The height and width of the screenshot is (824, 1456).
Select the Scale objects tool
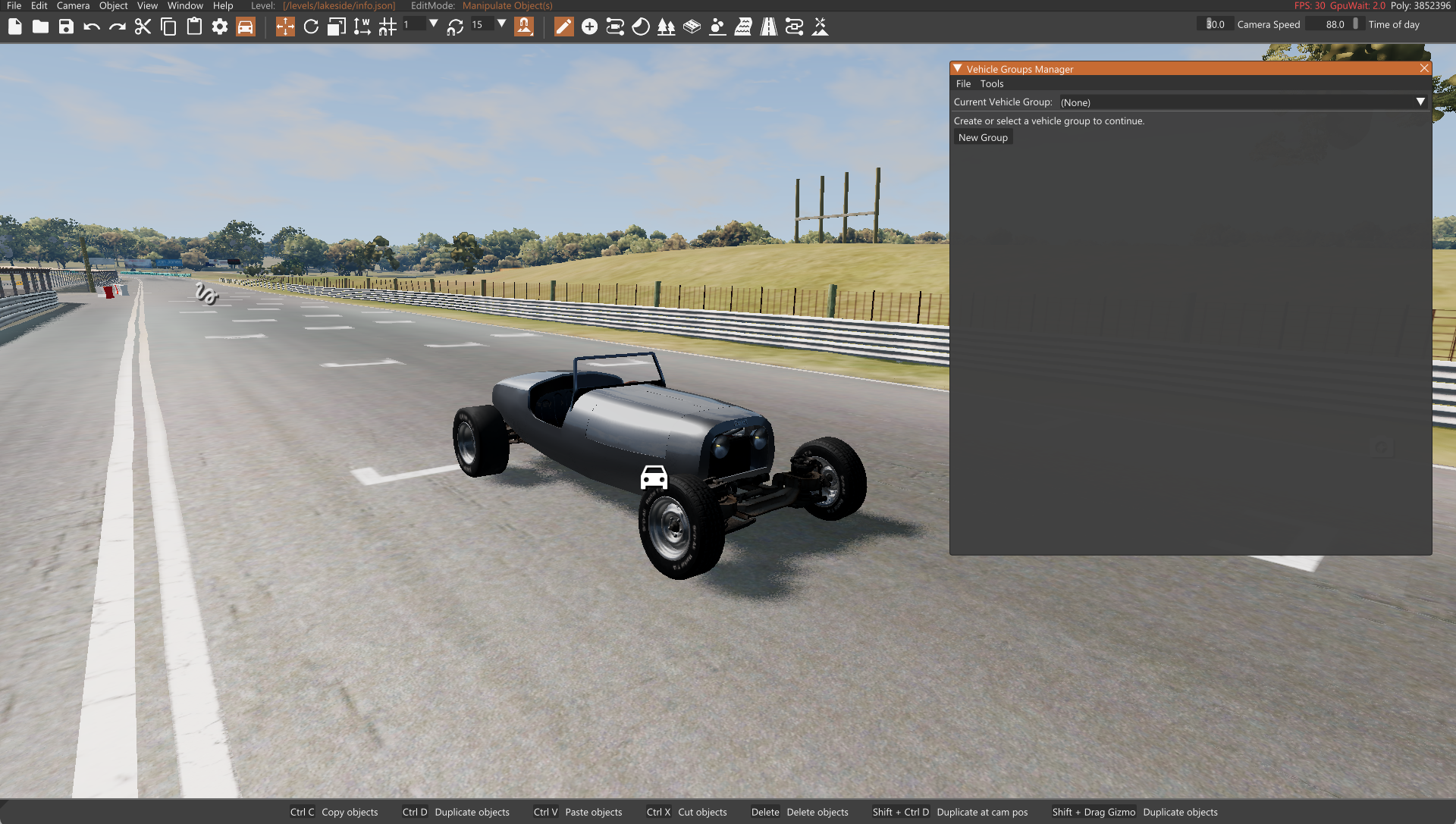336,27
